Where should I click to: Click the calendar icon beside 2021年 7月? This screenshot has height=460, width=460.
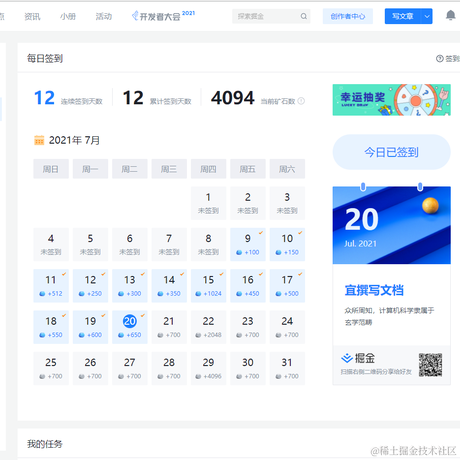(39, 140)
